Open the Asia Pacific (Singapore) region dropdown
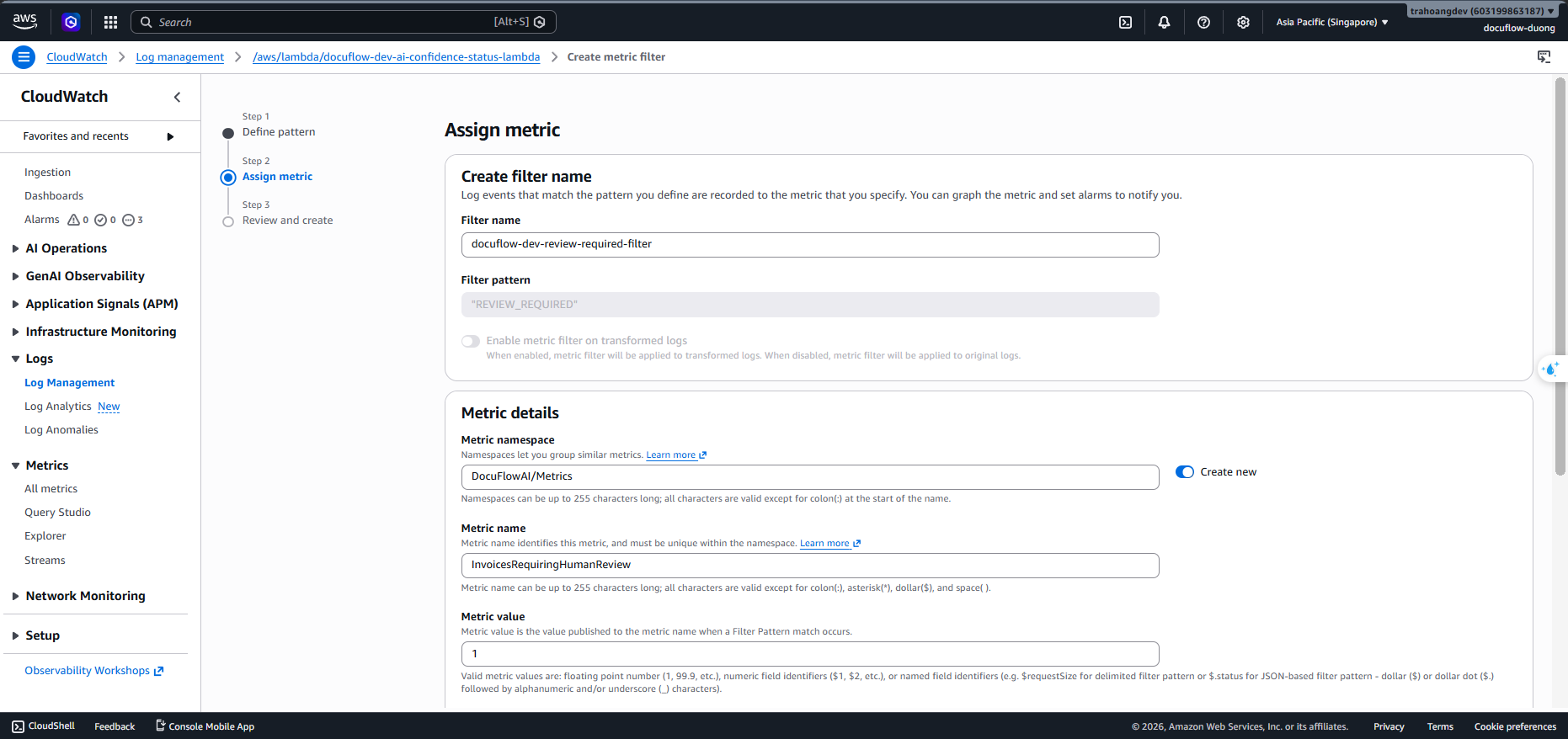The width and height of the screenshot is (1568, 739). pyautogui.click(x=1332, y=22)
